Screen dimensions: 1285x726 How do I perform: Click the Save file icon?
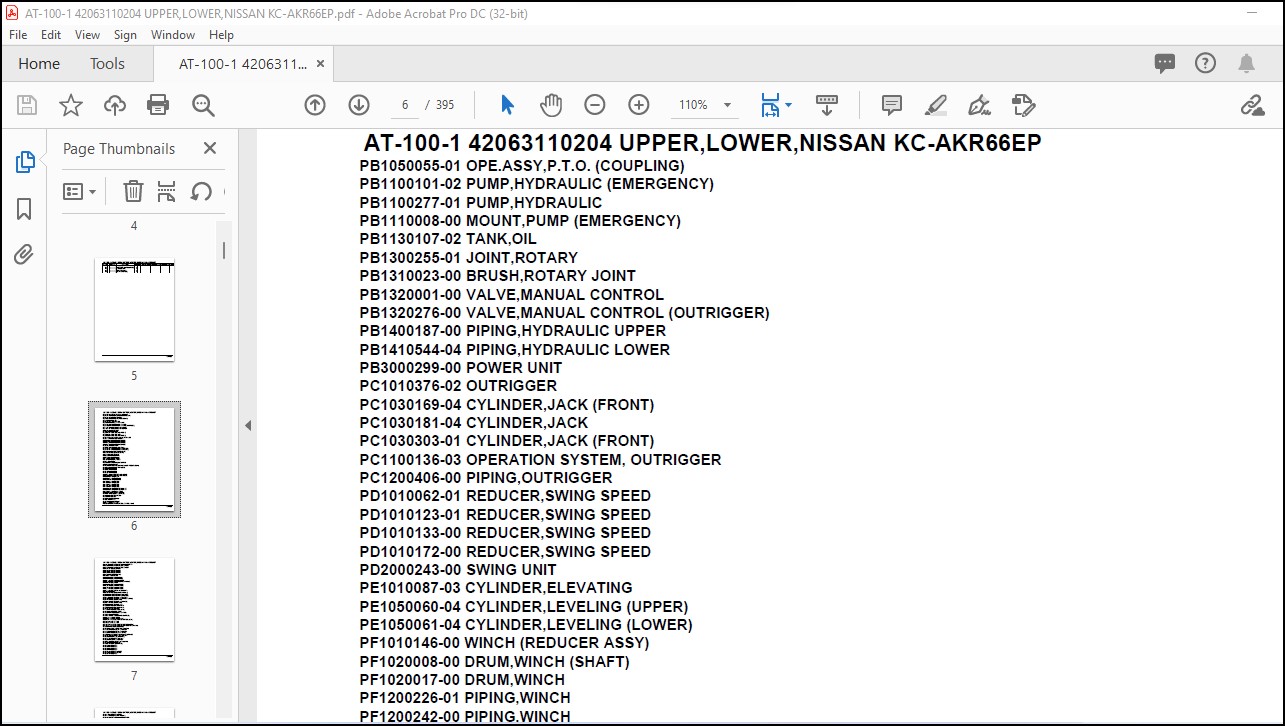tap(27, 105)
